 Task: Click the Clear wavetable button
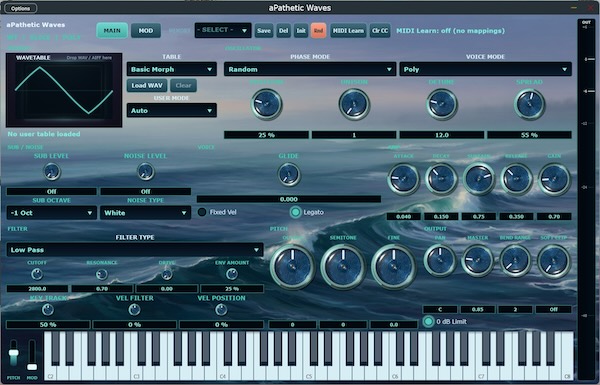point(183,85)
